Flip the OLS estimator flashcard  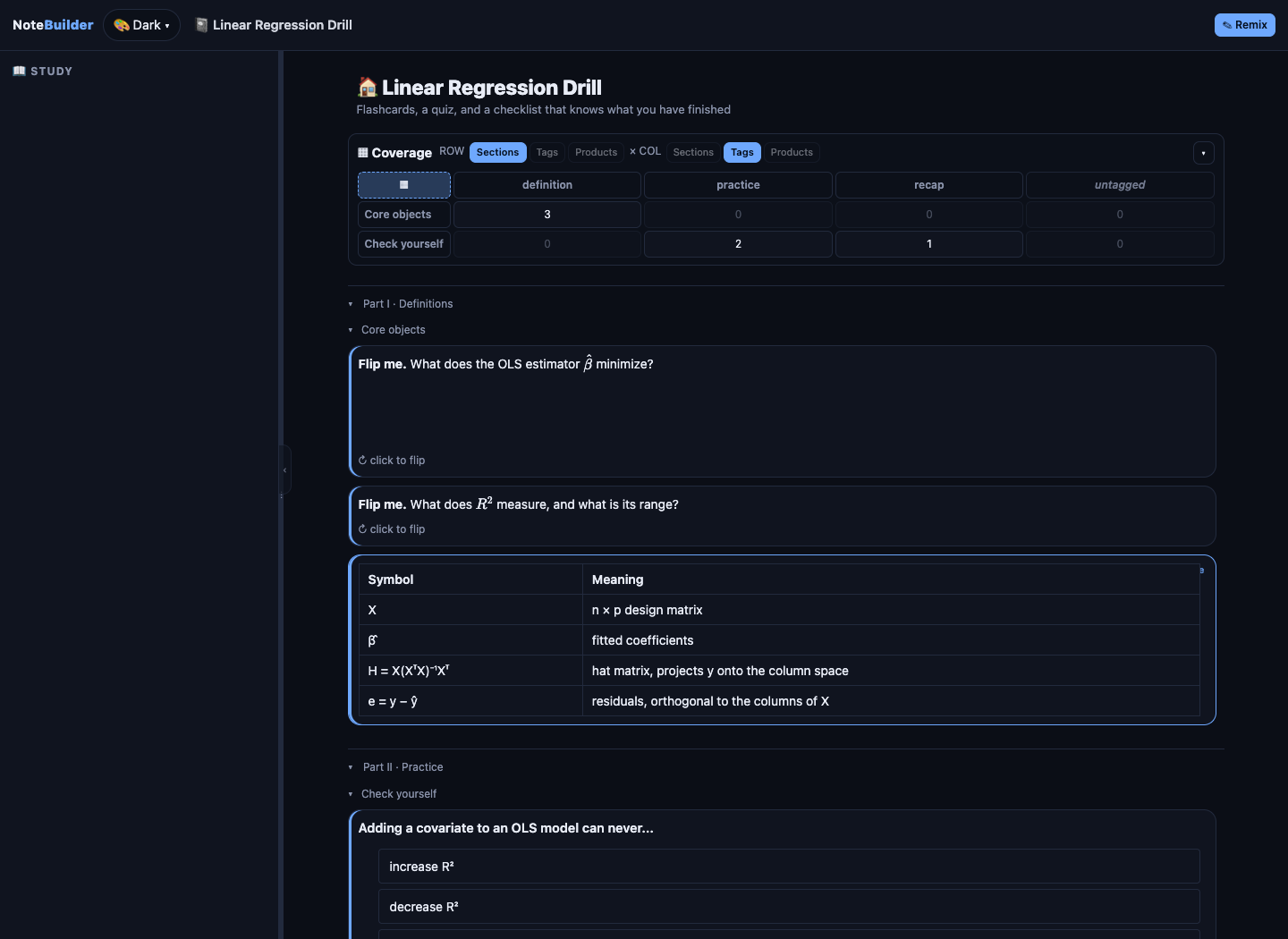[782, 411]
